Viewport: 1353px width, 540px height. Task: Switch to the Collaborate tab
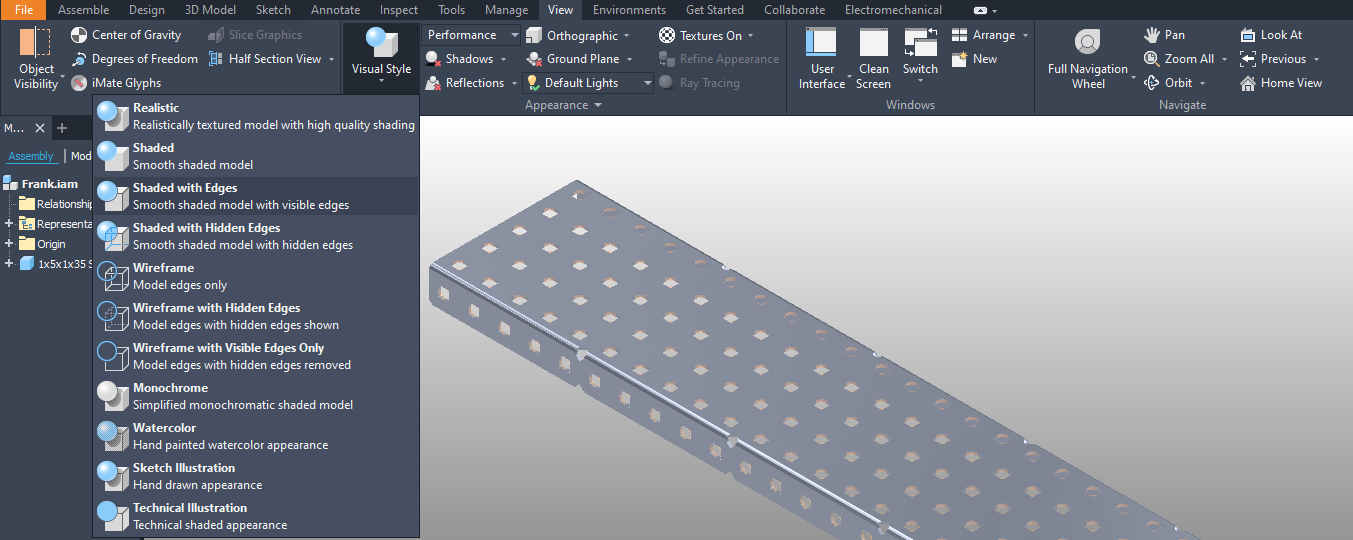point(794,10)
